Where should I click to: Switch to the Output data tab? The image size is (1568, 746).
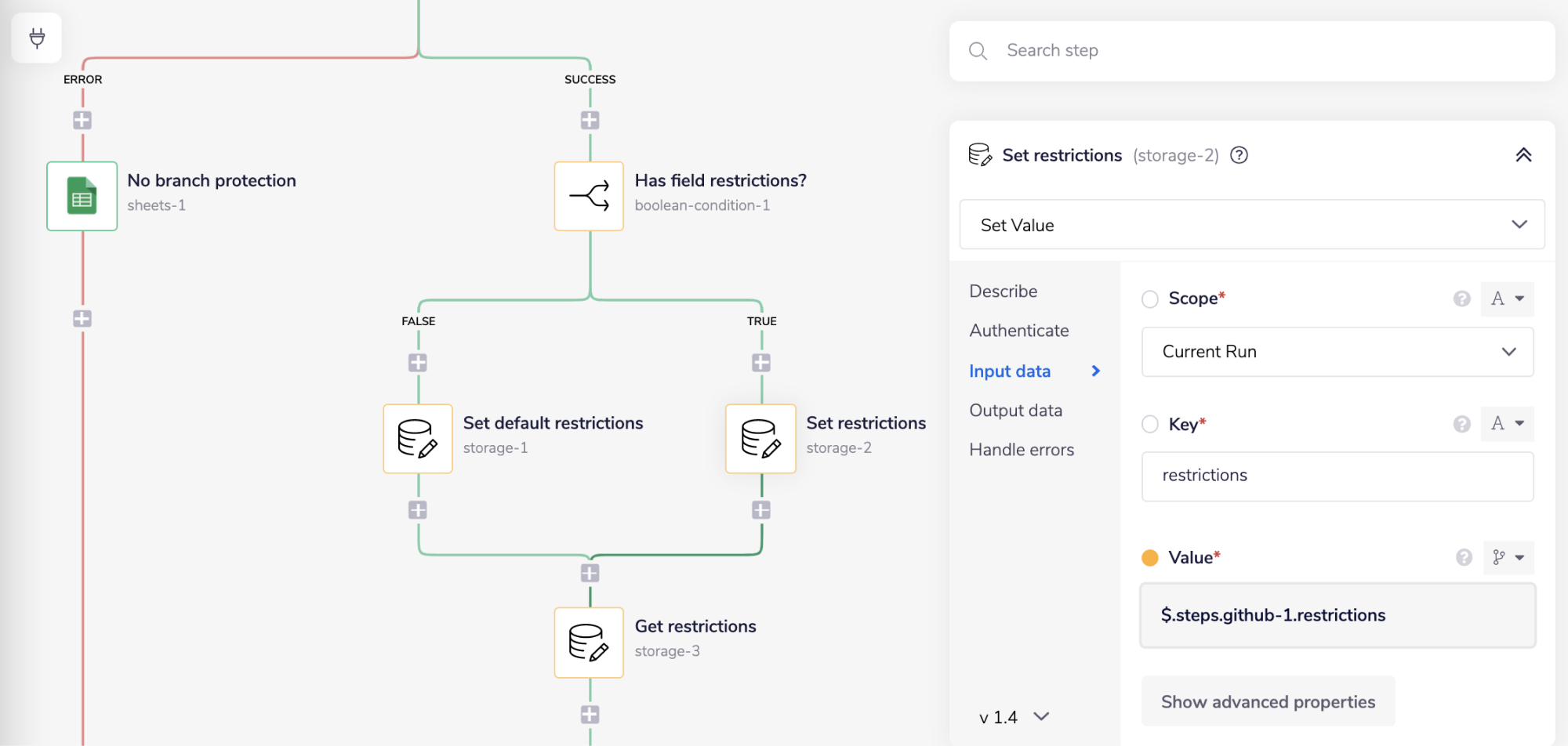click(1015, 410)
